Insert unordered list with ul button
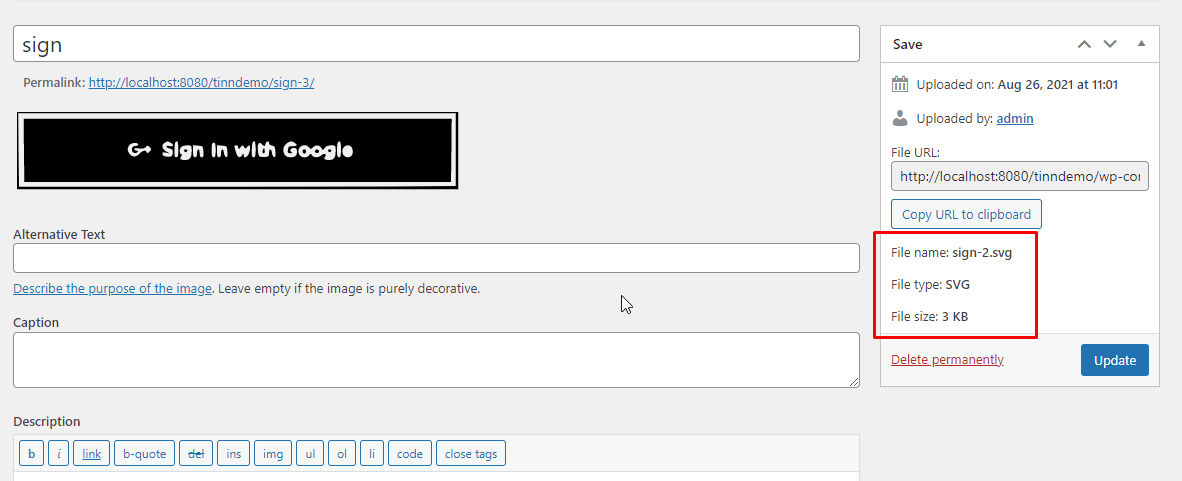 pyautogui.click(x=310, y=453)
